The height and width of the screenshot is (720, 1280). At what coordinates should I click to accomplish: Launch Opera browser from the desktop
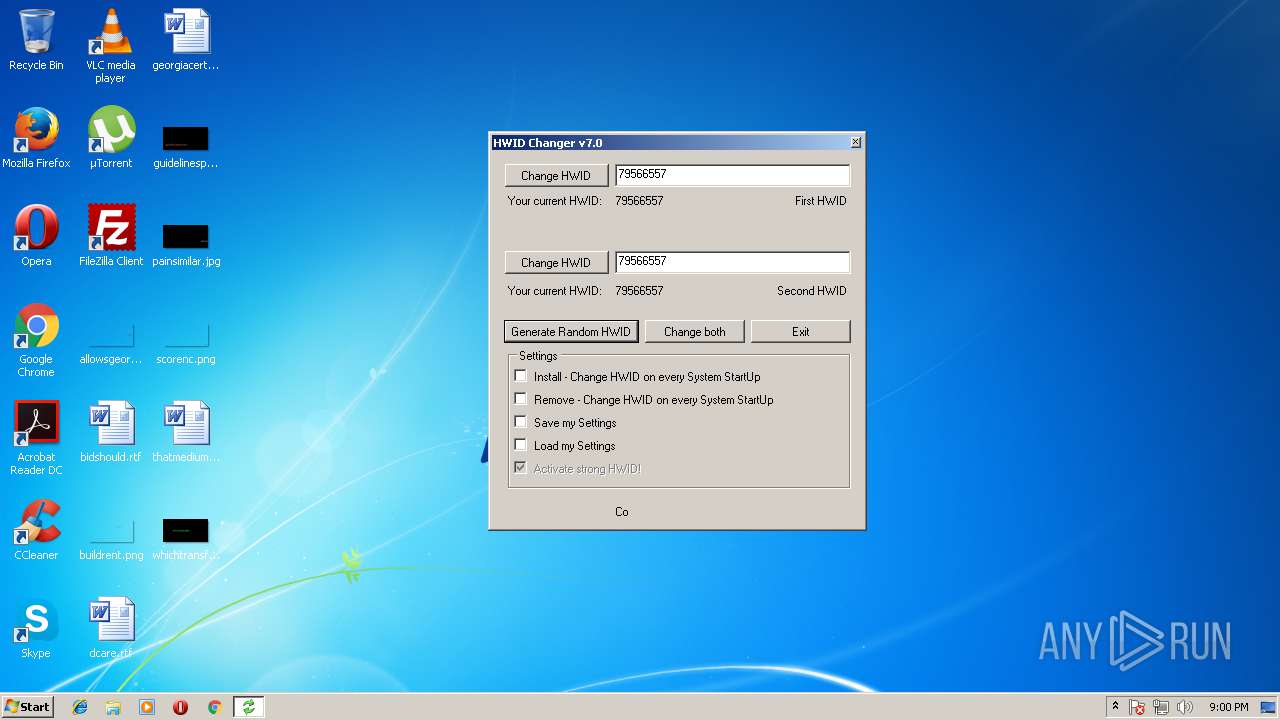pyautogui.click(x=36, y=236)
